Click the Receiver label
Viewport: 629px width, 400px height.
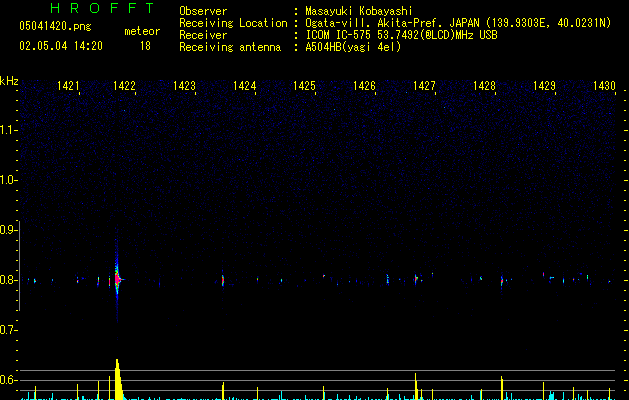[x=203, y=35]
